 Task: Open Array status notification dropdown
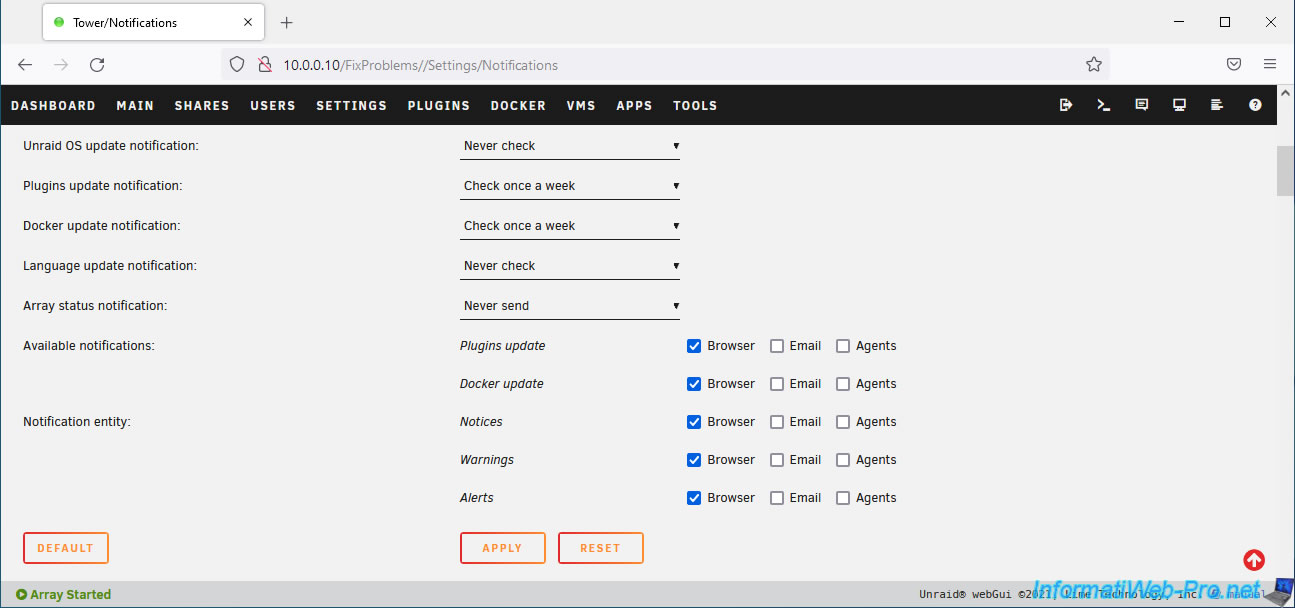point(570,306)
